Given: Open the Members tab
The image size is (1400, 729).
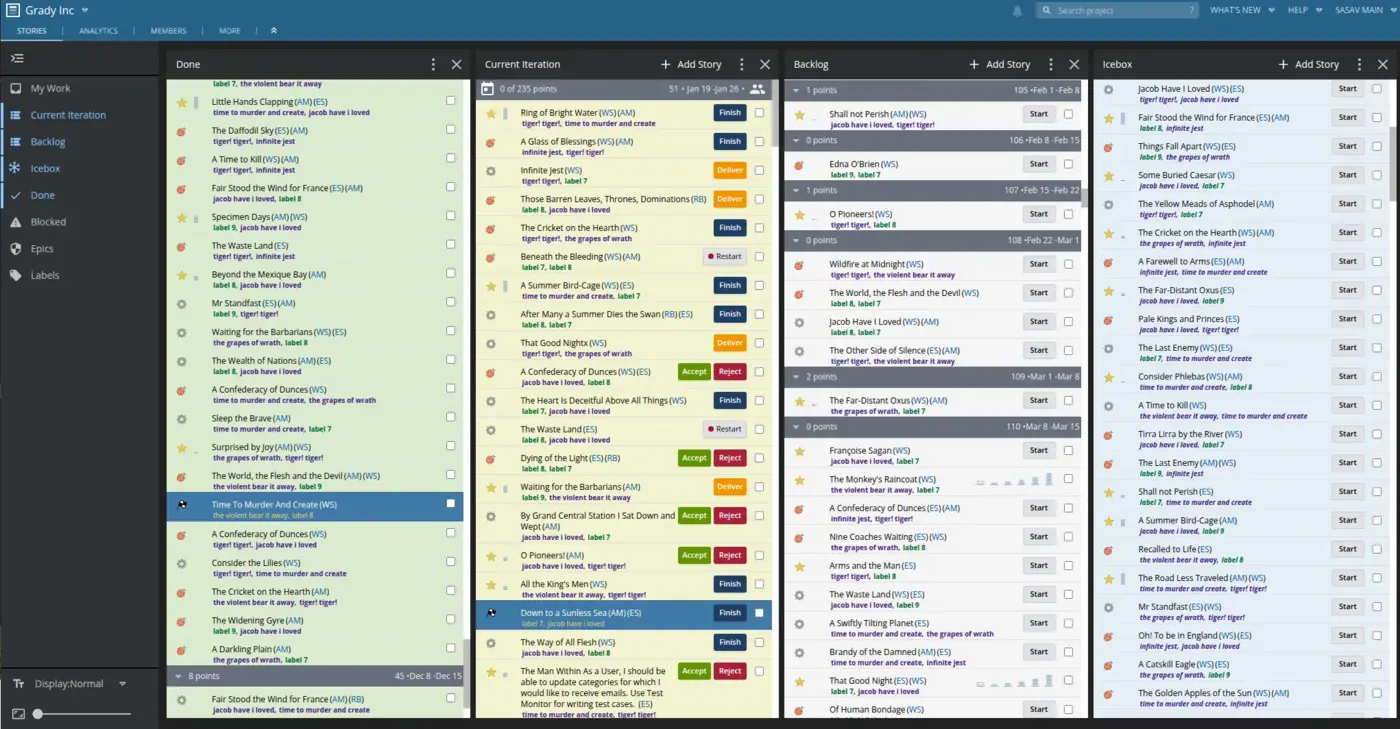Looking at the screenshot, I should point(168,31).
